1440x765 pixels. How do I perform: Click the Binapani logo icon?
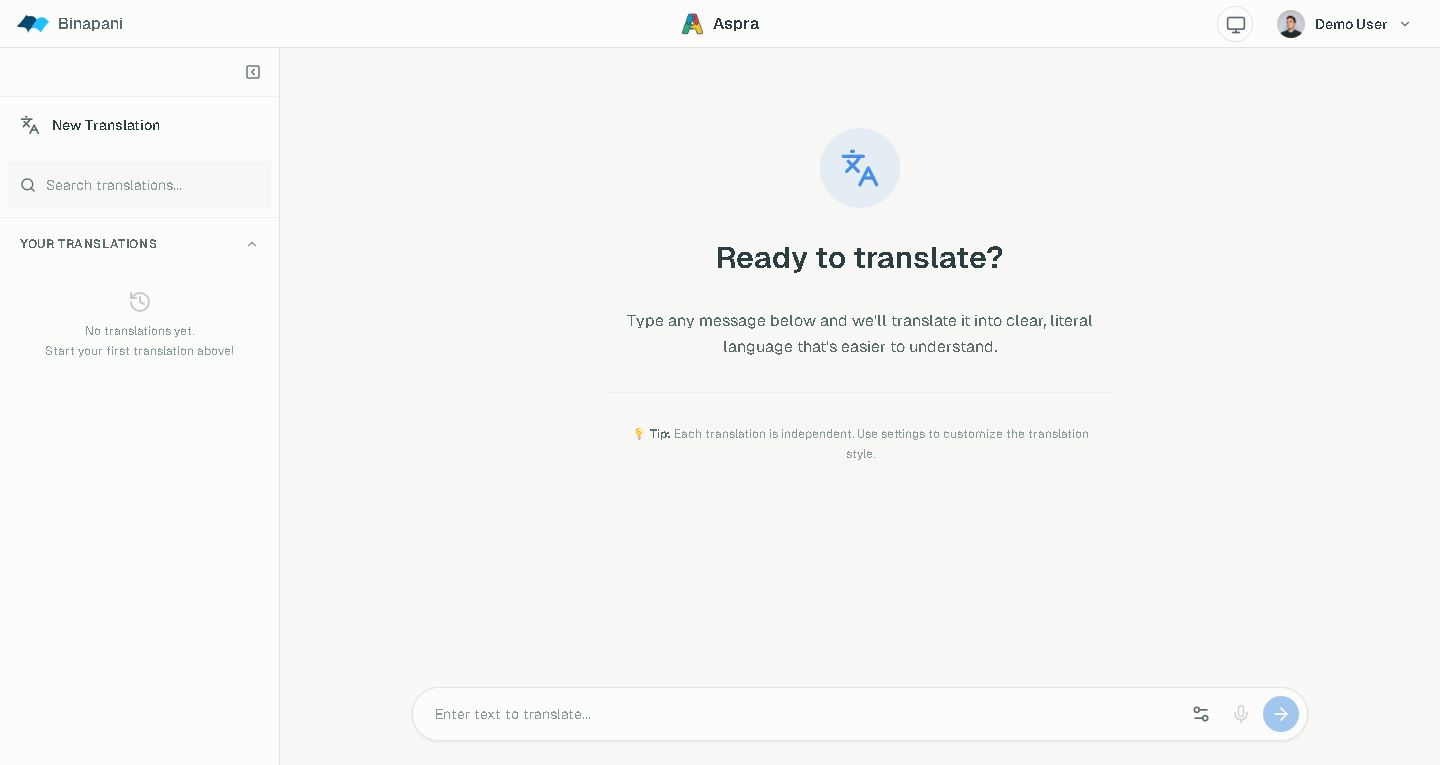tap(33, 24)
